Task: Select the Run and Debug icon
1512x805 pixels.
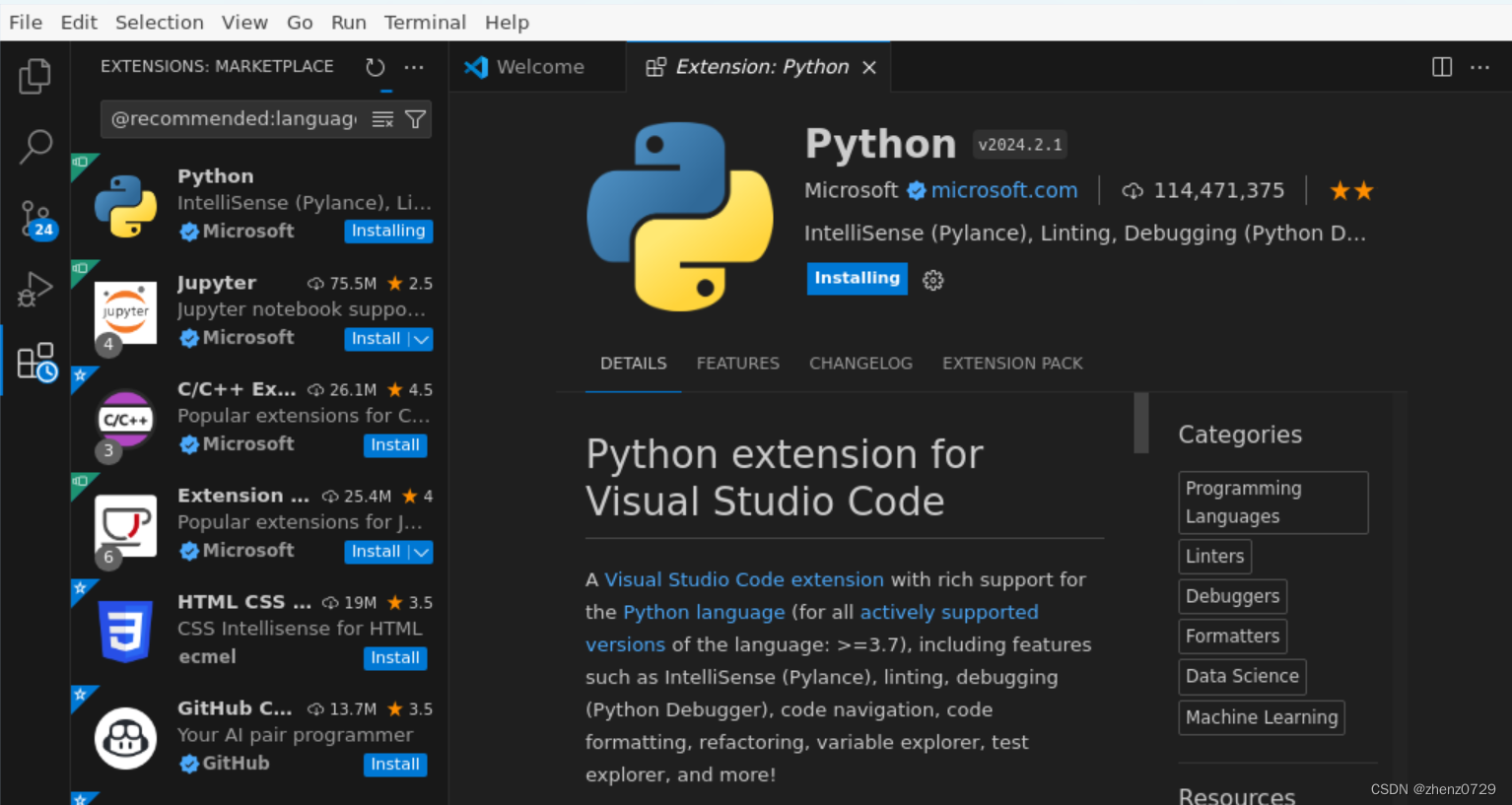Action: point(35,289)
